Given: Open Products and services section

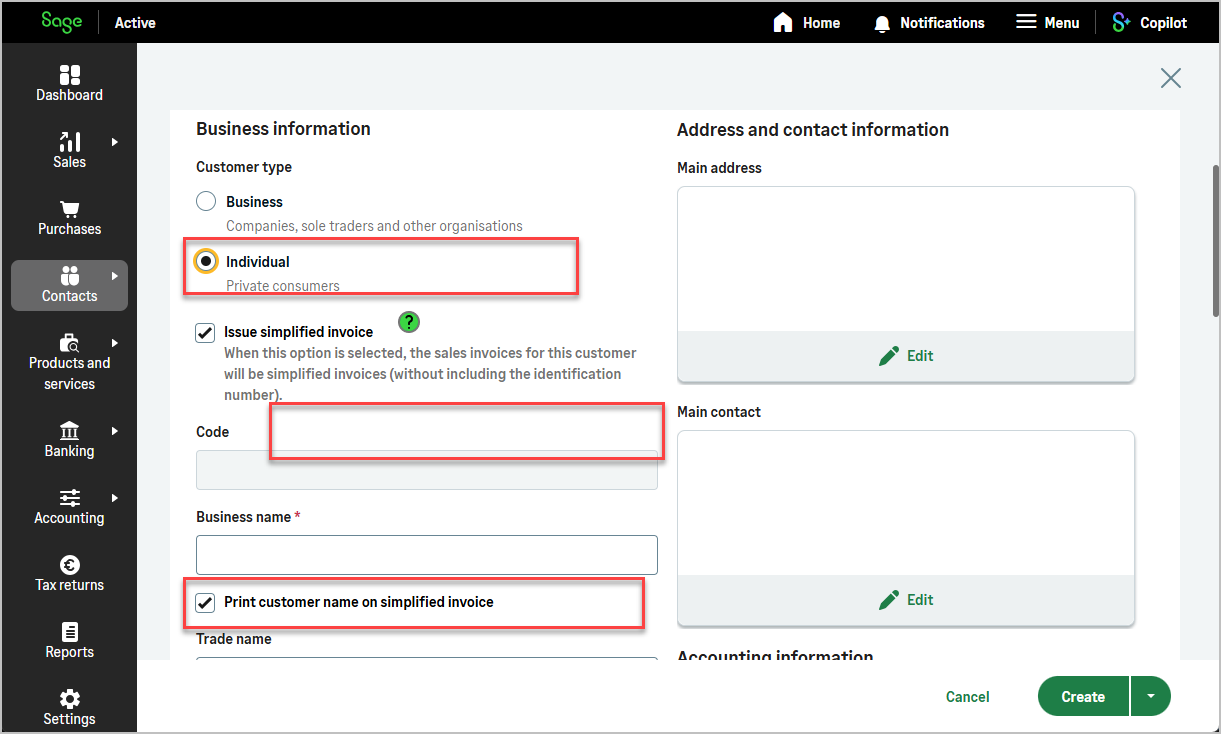Looking at the screenshot, I should click(x=69, y=363).
